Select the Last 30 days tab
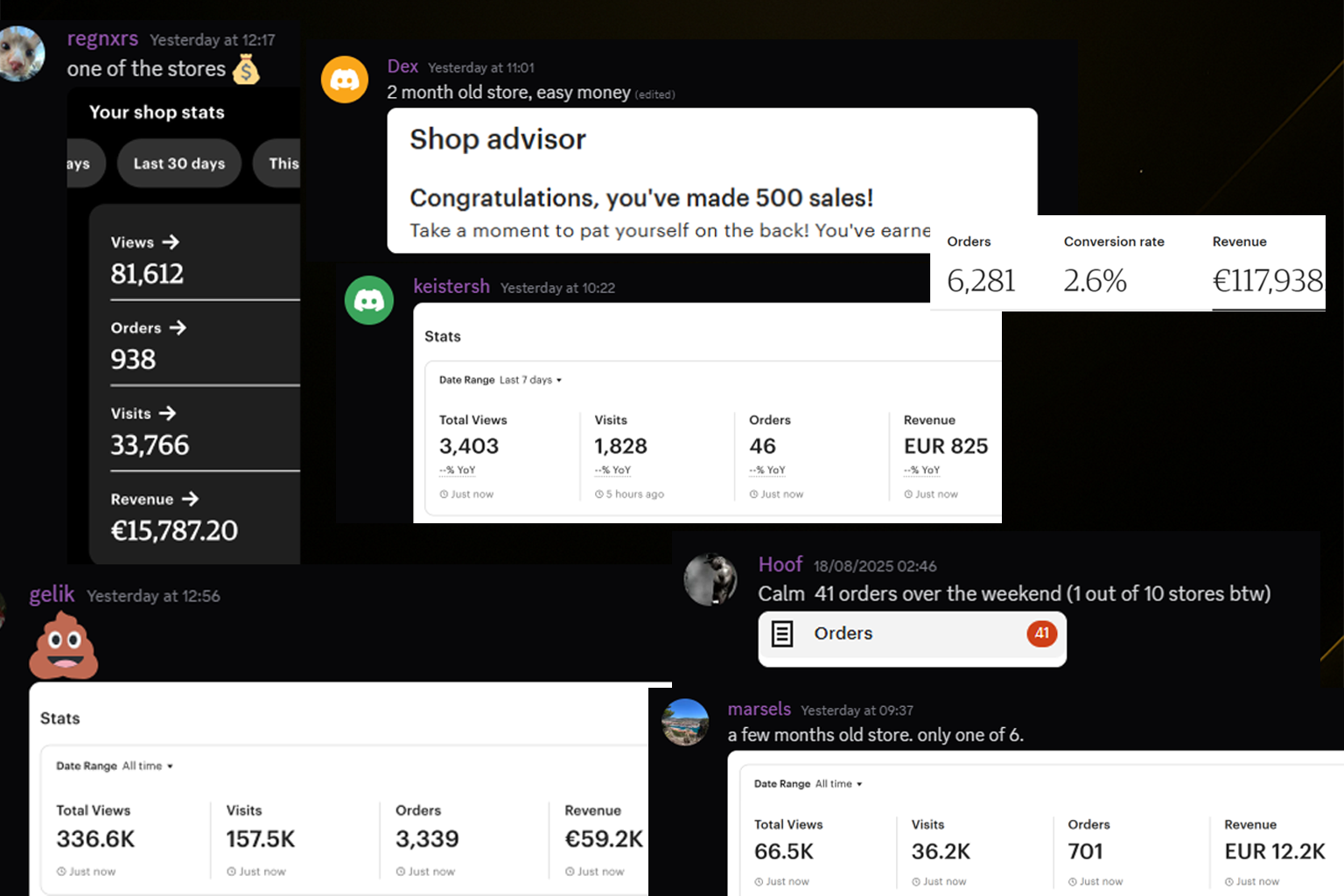1344x896 pixels. click(x=179, y=164)
